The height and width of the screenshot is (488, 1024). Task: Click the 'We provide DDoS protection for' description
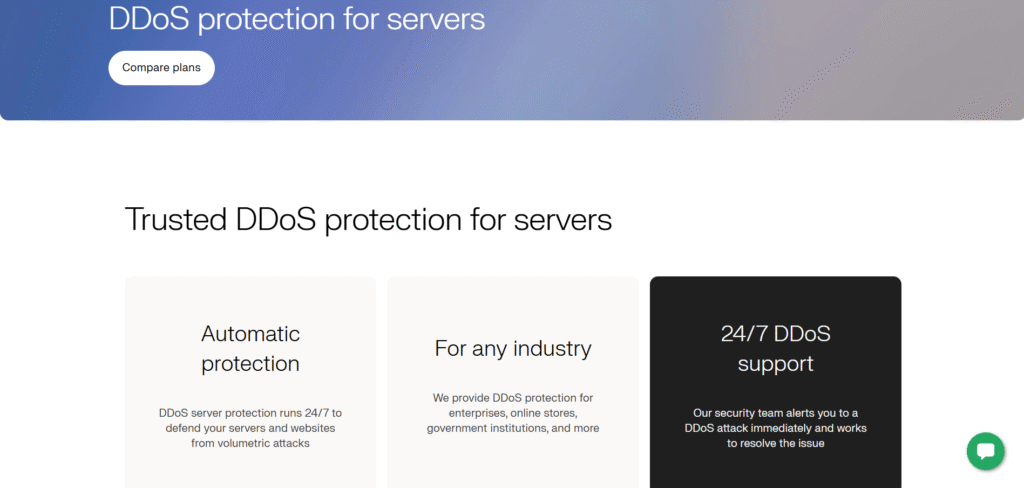coord(512,398)
